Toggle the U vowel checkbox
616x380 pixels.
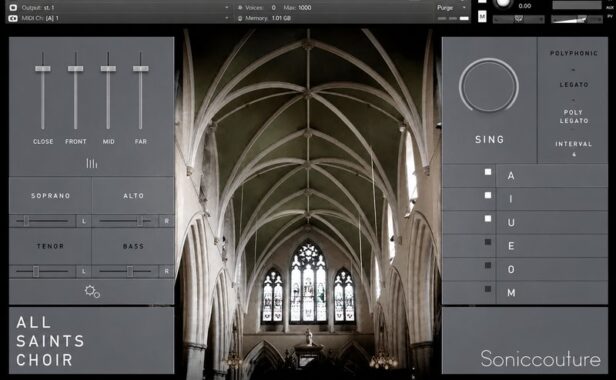[x=488, y=218]
